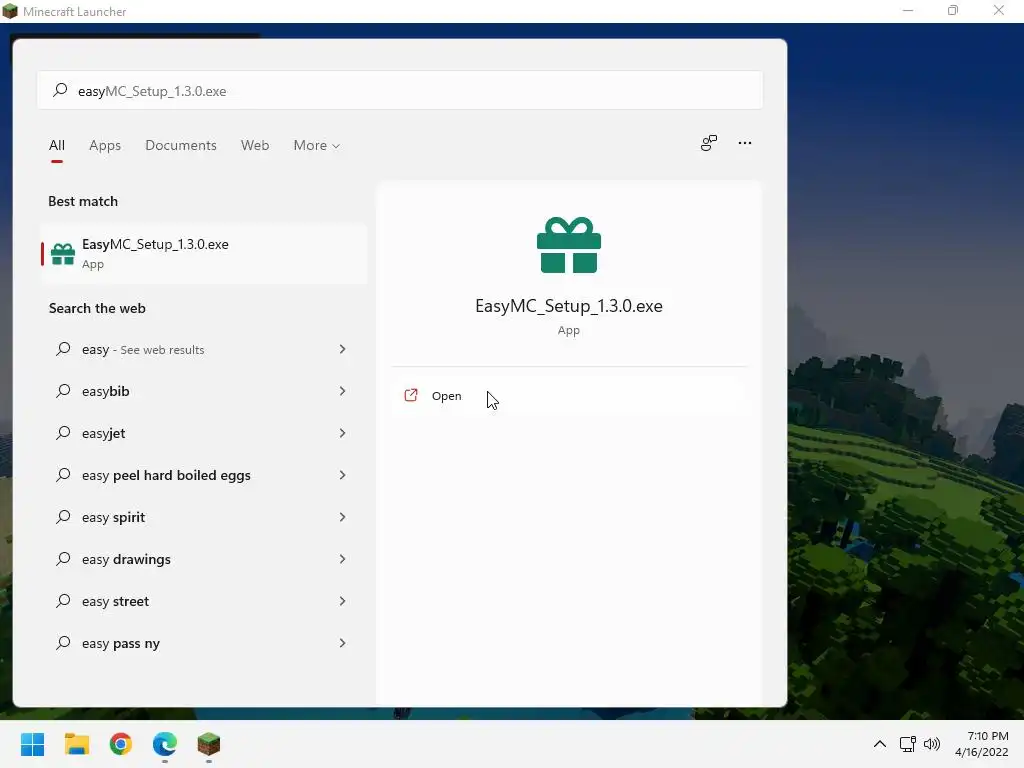
Task: Click the large gift icon in preview pane
Action: point(569,245)
